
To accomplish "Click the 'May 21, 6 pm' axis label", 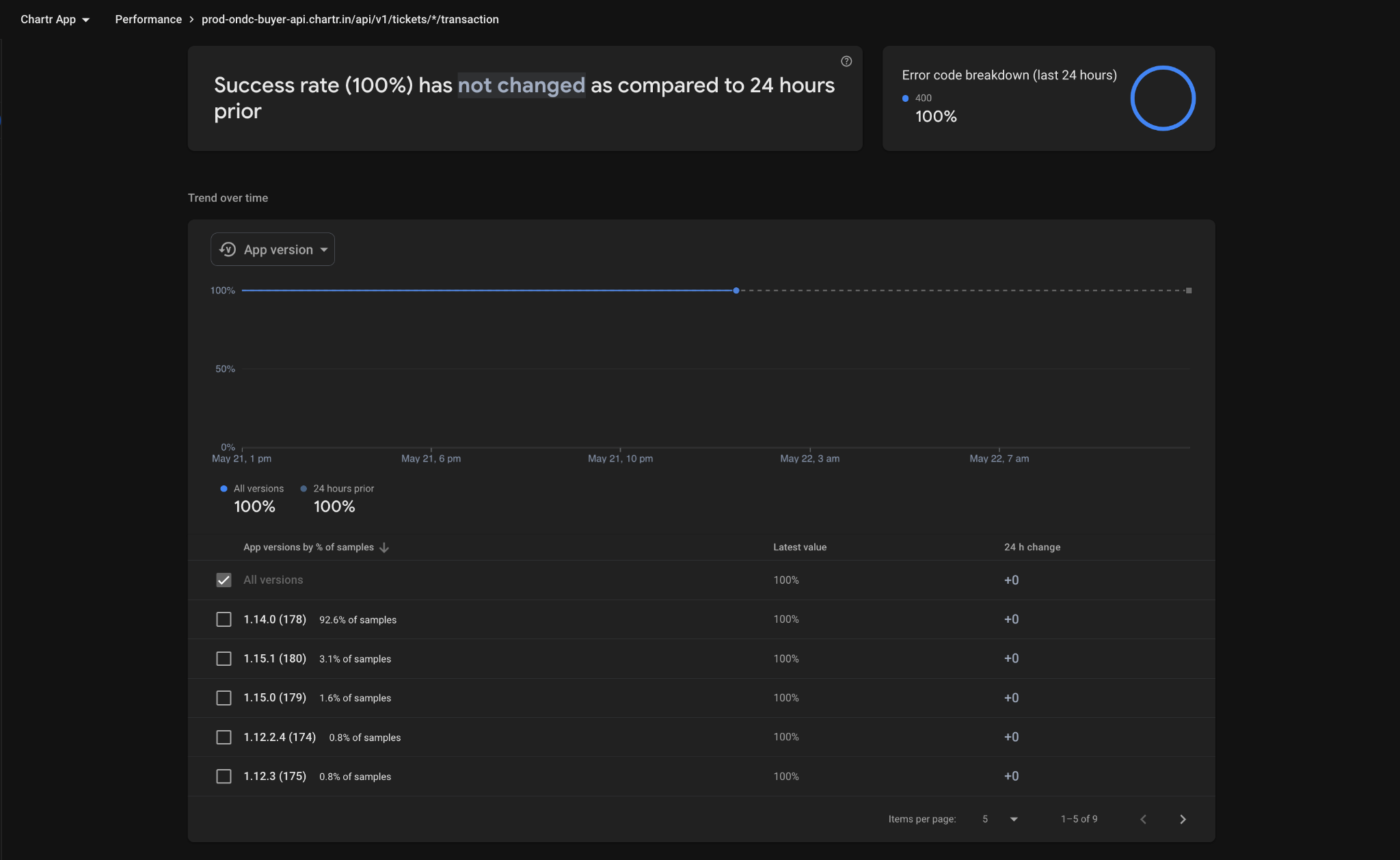I will tap(431, 459).
